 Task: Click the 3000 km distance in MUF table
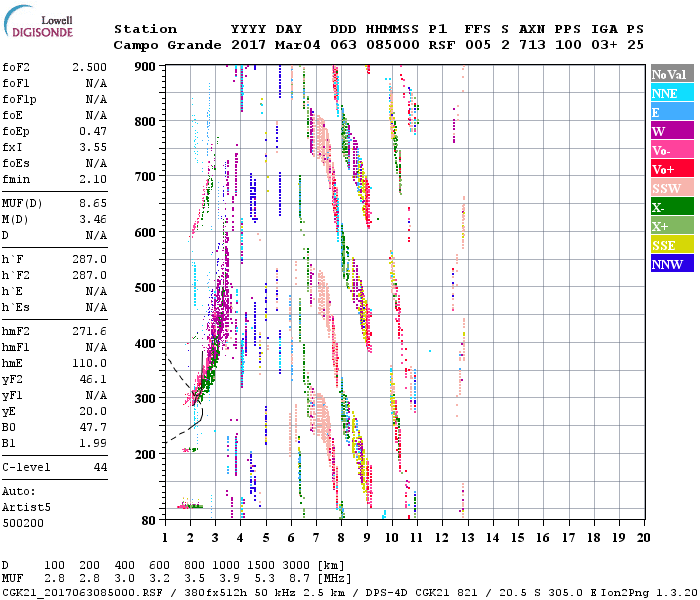tap(296, 566)
